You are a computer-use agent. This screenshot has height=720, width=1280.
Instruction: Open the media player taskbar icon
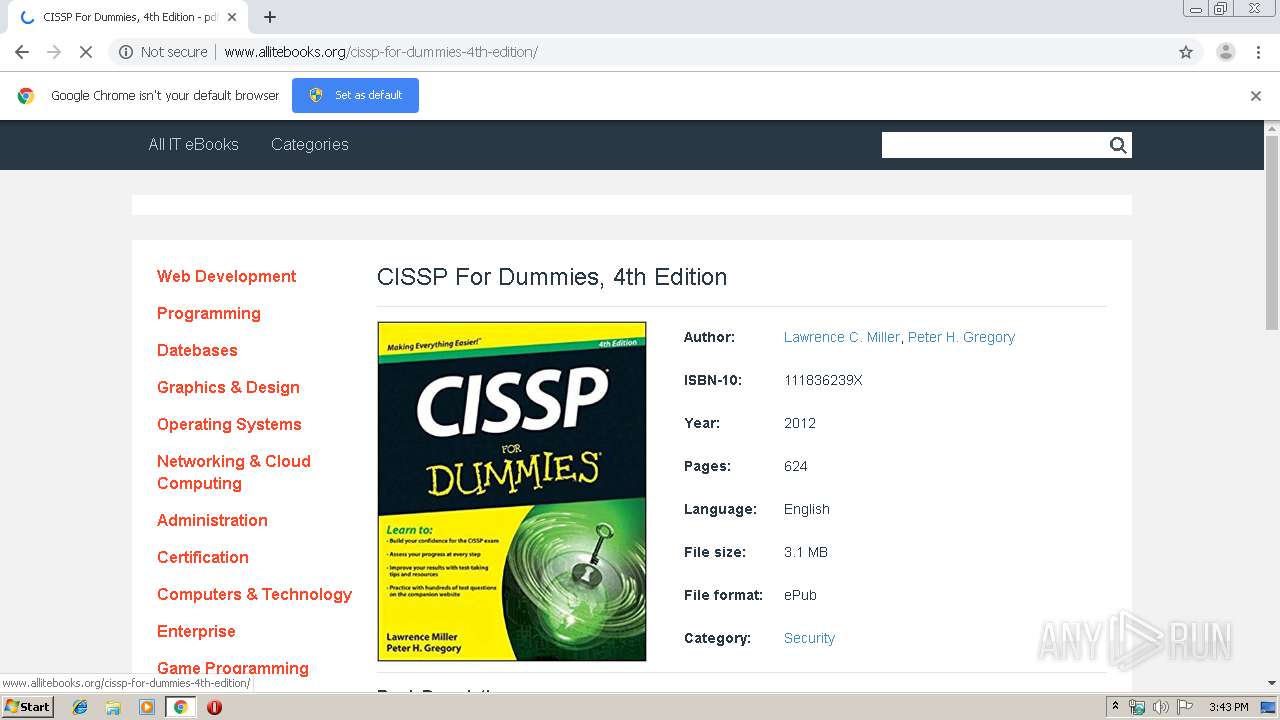pyautogui.click(x=147, y=707)
